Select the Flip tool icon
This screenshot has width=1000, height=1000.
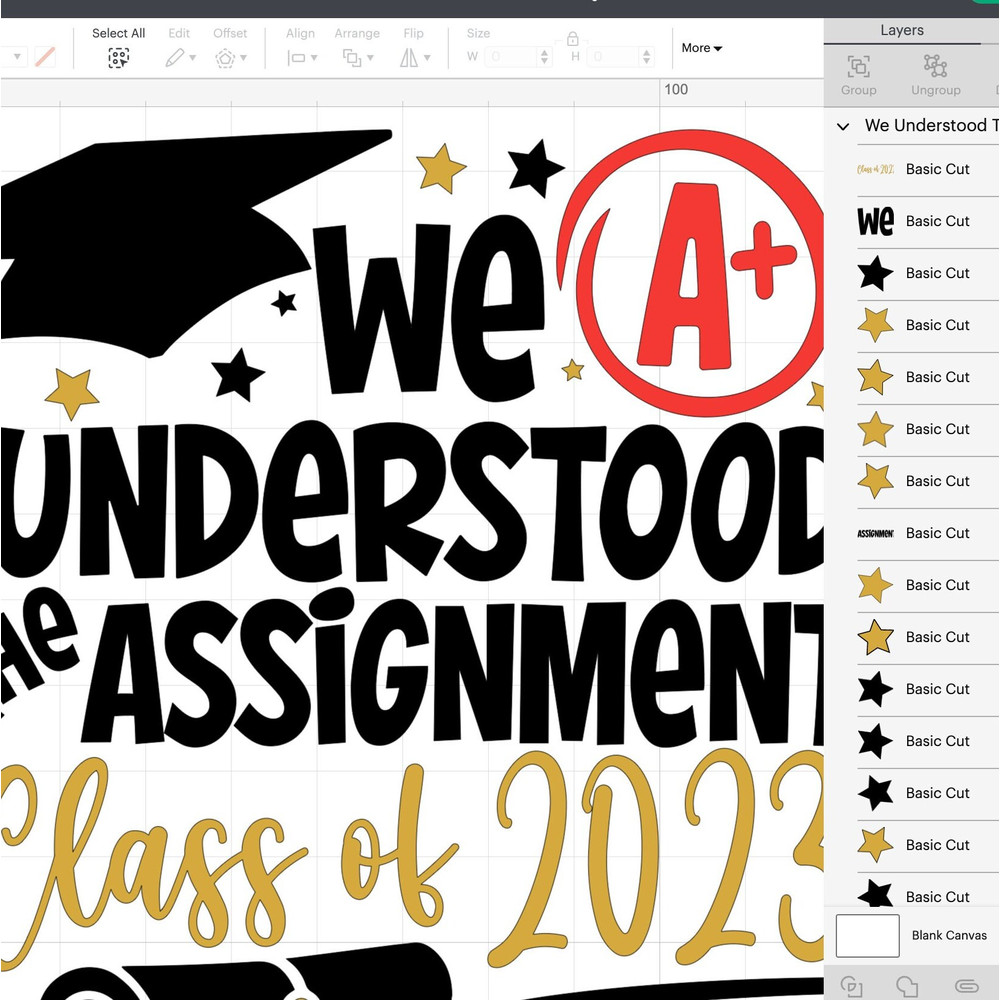pyautogui.click(x=408, y=58)
